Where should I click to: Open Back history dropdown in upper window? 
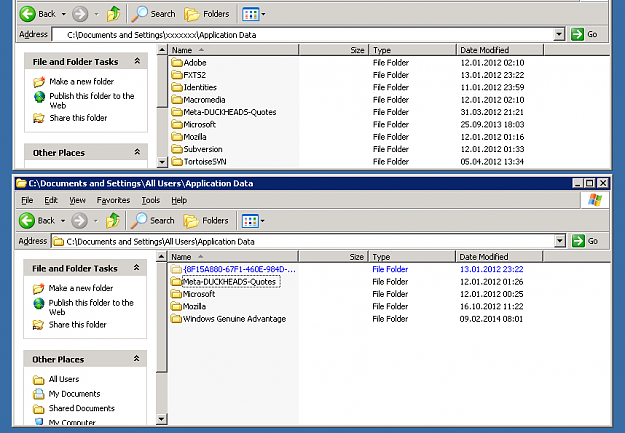(x=63, y=14)
